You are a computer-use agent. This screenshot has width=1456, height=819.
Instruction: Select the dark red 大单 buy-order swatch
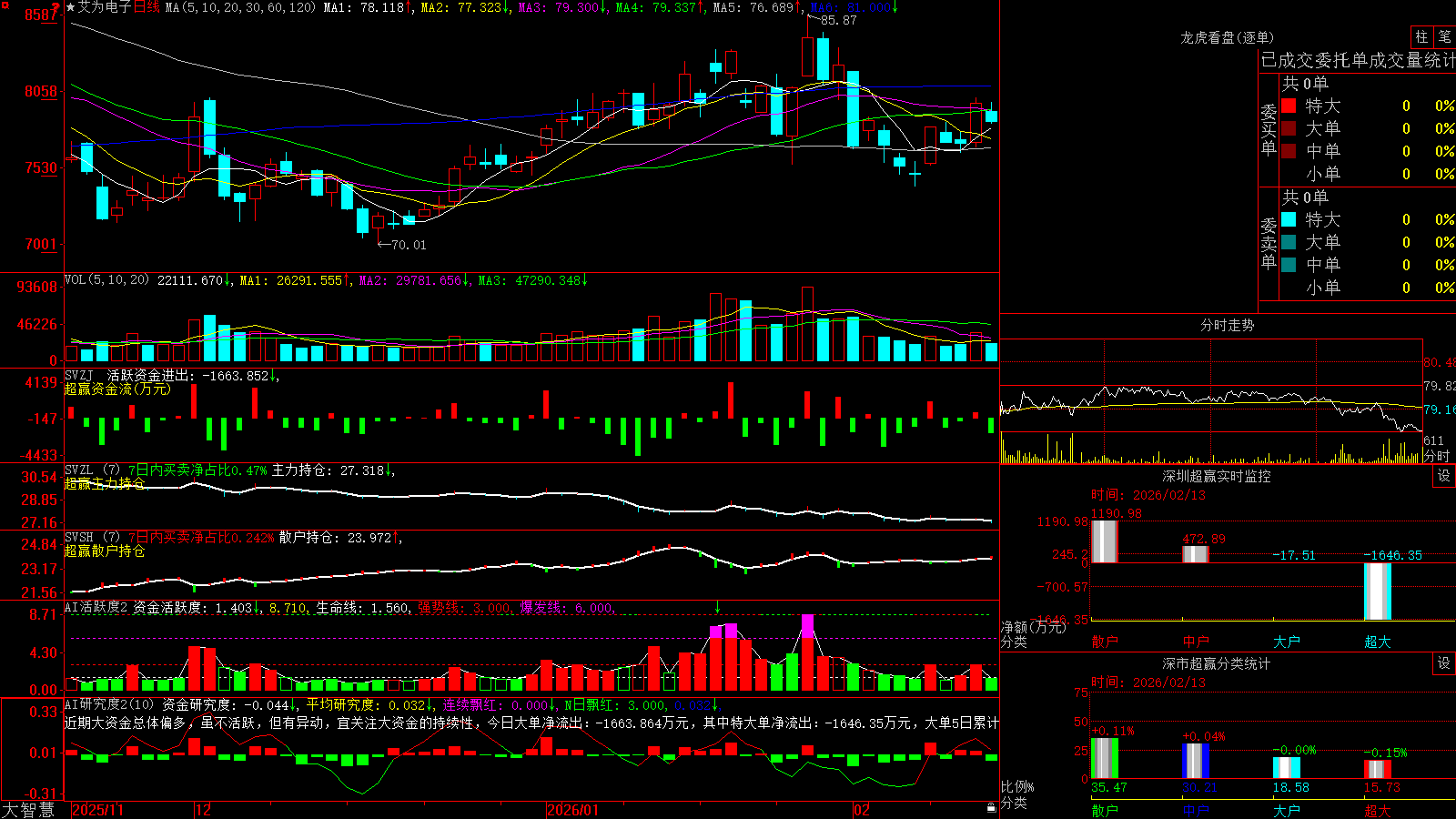pos(1289,128)
